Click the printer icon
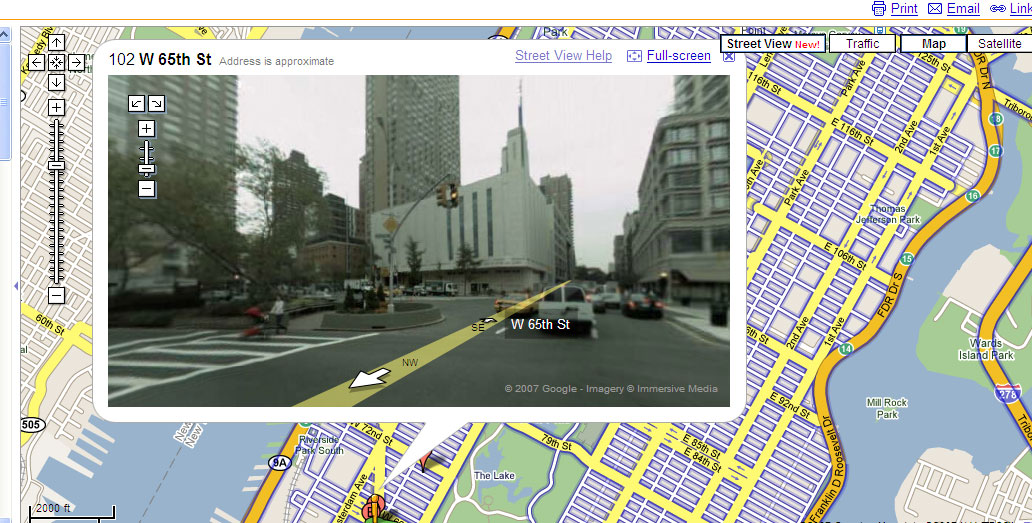 (x=879, y=9)
